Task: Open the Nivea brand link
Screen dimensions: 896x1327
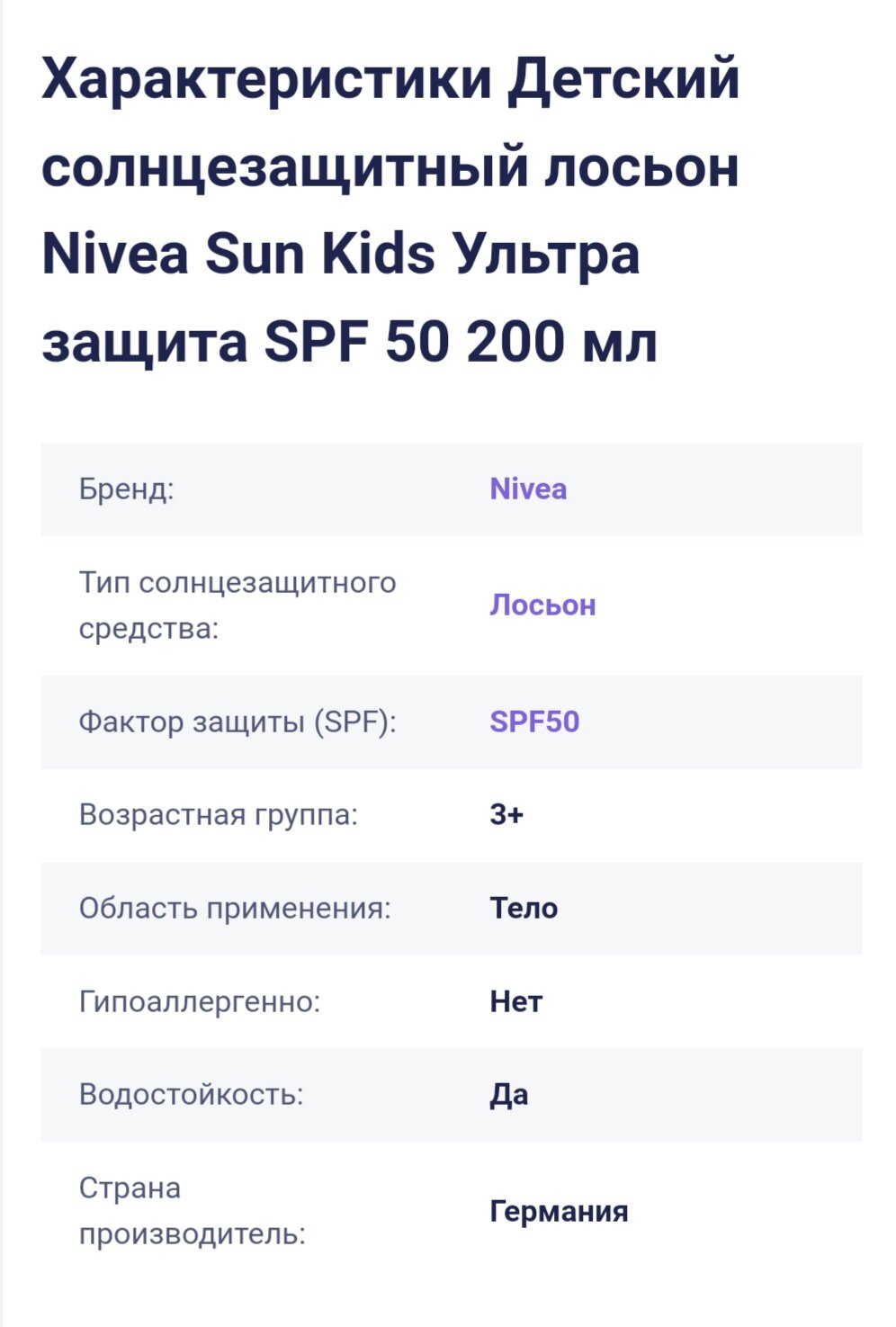Action: [528, 489]
